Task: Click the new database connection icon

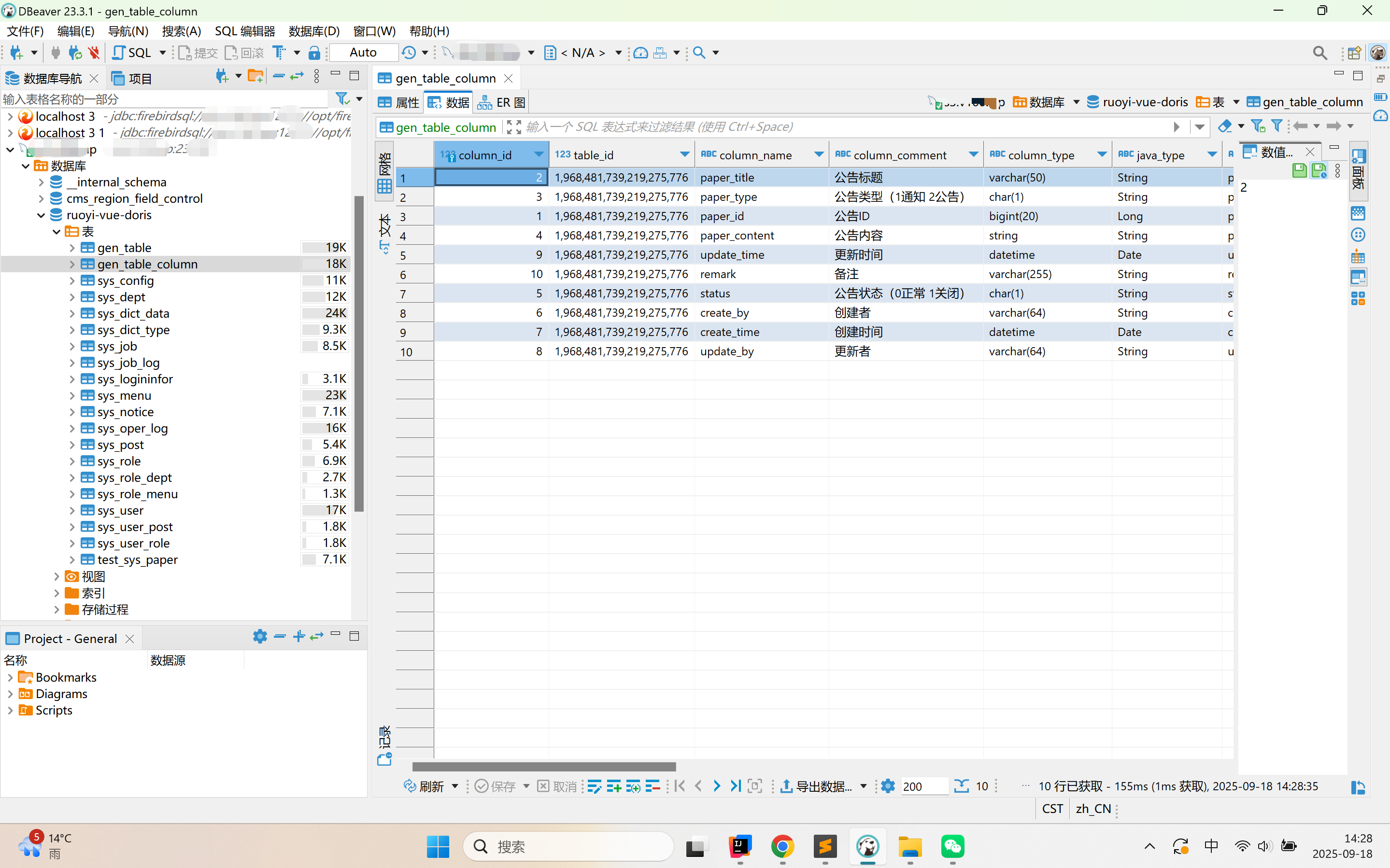Action: click(x=16, y=53)
